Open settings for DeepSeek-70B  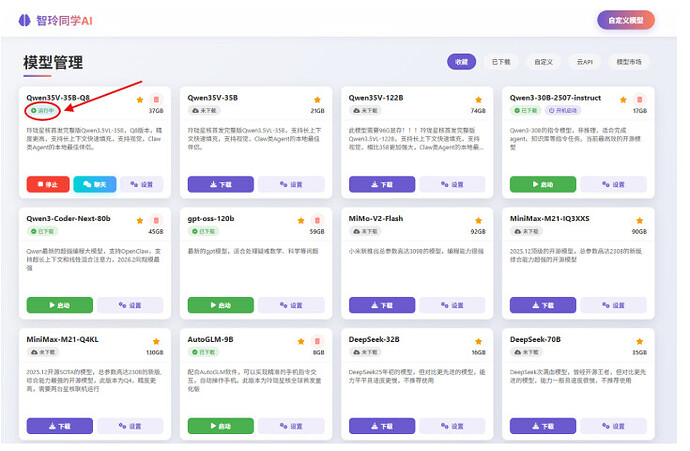point(613,426)
